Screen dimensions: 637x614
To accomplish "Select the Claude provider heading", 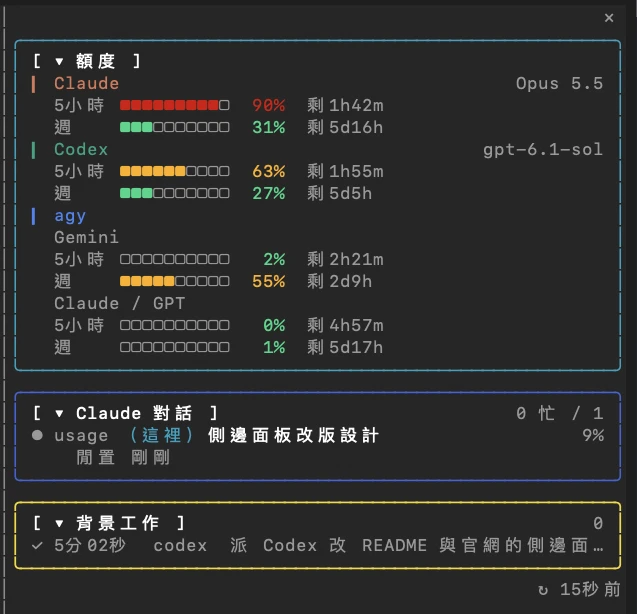I will (x=87, y=83).
